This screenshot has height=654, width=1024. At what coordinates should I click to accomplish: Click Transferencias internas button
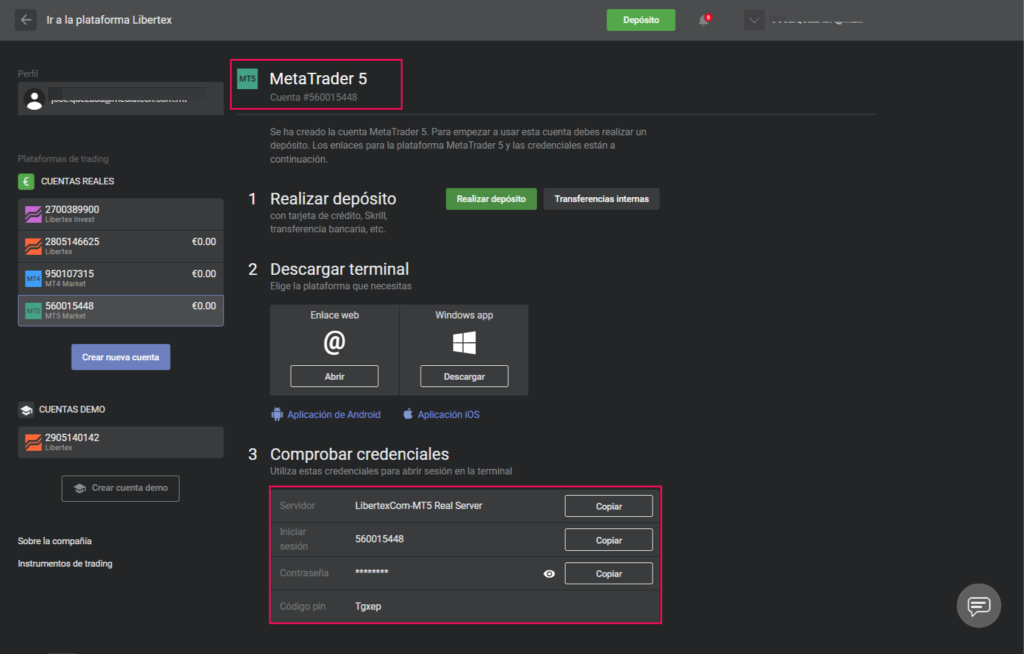[601, 199]
